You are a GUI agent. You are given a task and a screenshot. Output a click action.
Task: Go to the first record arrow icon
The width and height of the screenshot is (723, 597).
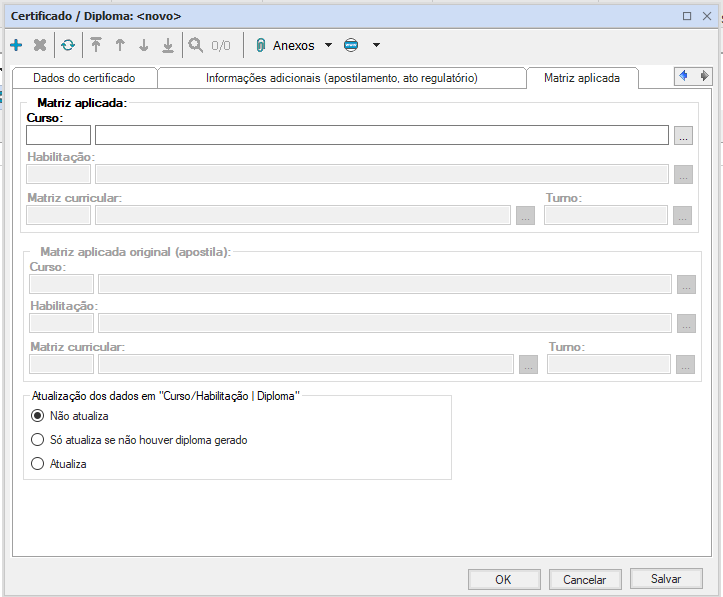point(96,45)
